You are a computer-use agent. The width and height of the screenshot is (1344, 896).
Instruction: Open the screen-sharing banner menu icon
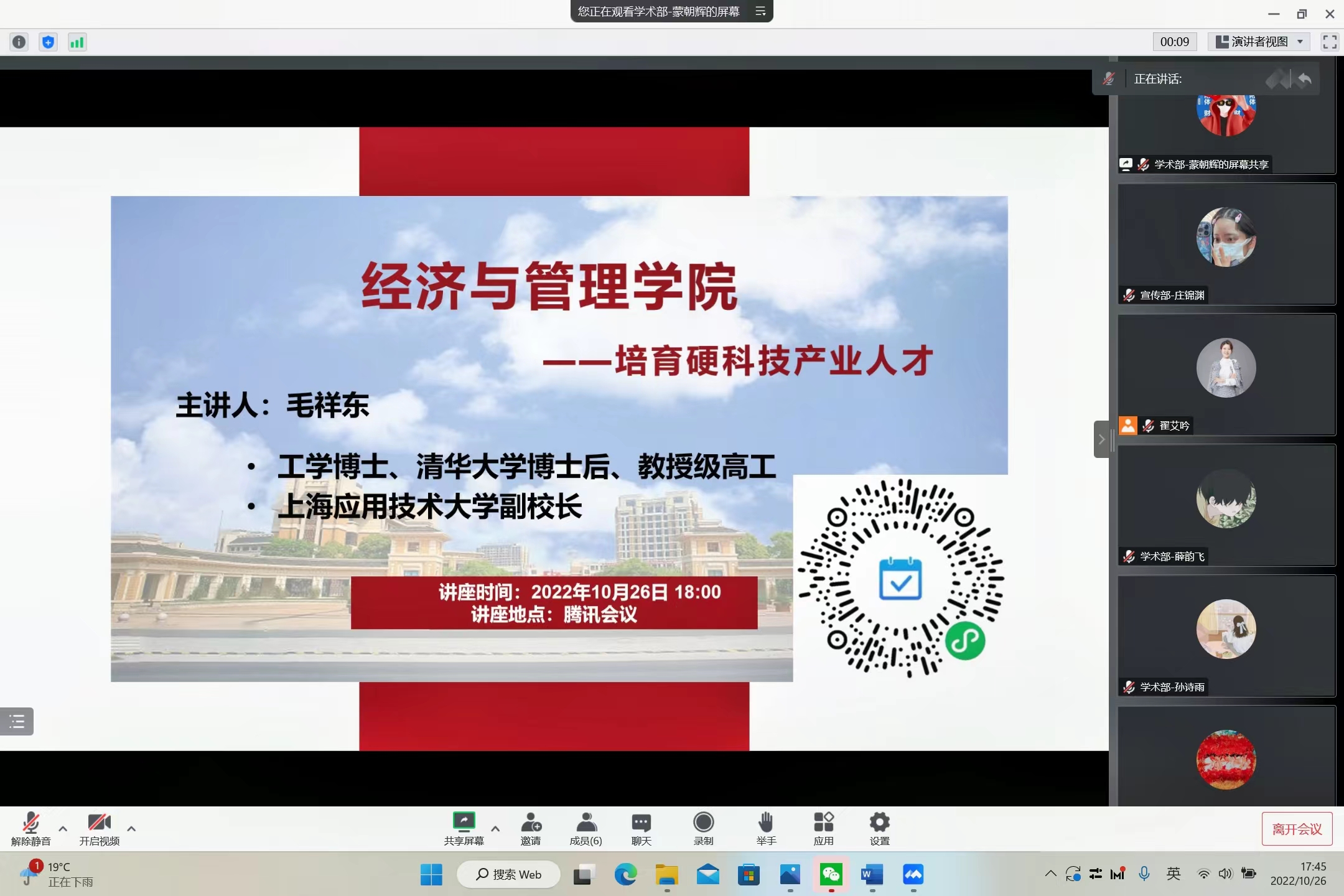click(x=760, y=11)
